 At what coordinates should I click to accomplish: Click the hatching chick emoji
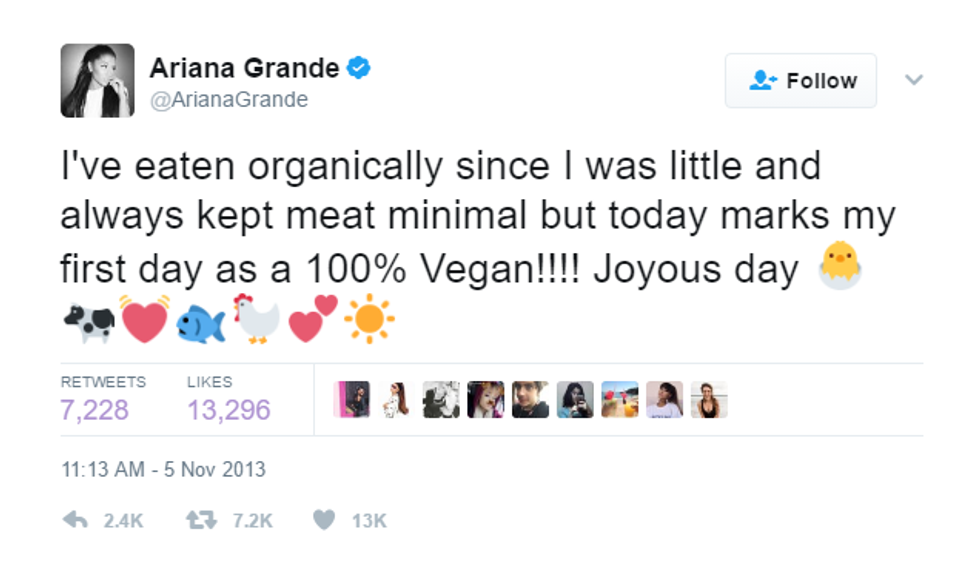pyautogui.click(x=839, y=268)
